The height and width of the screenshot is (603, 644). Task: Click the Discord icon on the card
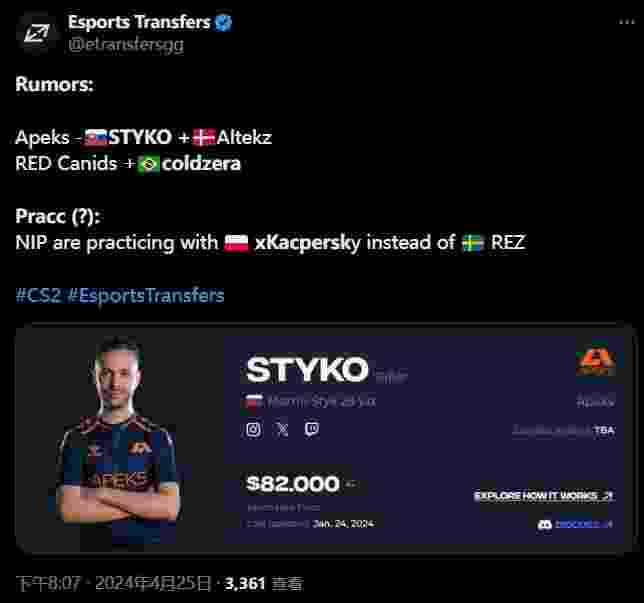click(x=545, y=524)
